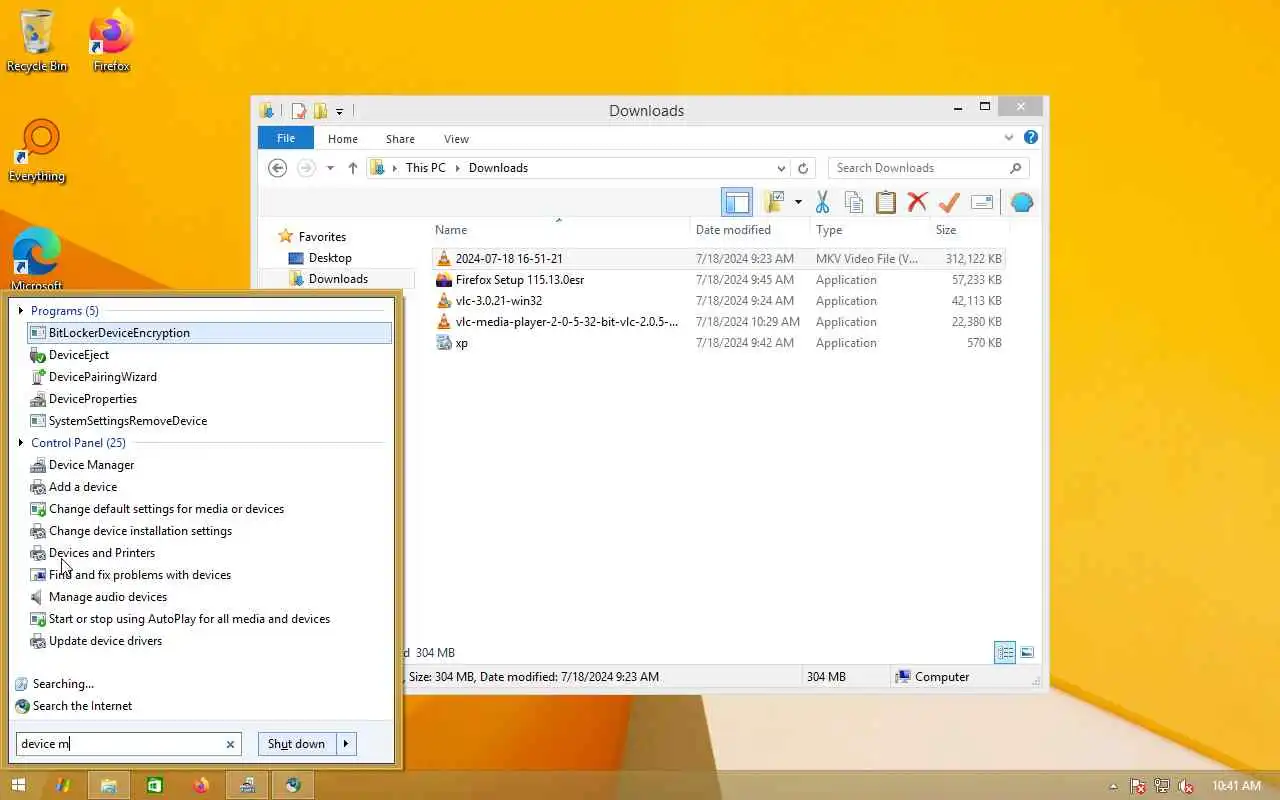
Task: Select Desktop under Favorites
Action: click(x=330, y=258)
